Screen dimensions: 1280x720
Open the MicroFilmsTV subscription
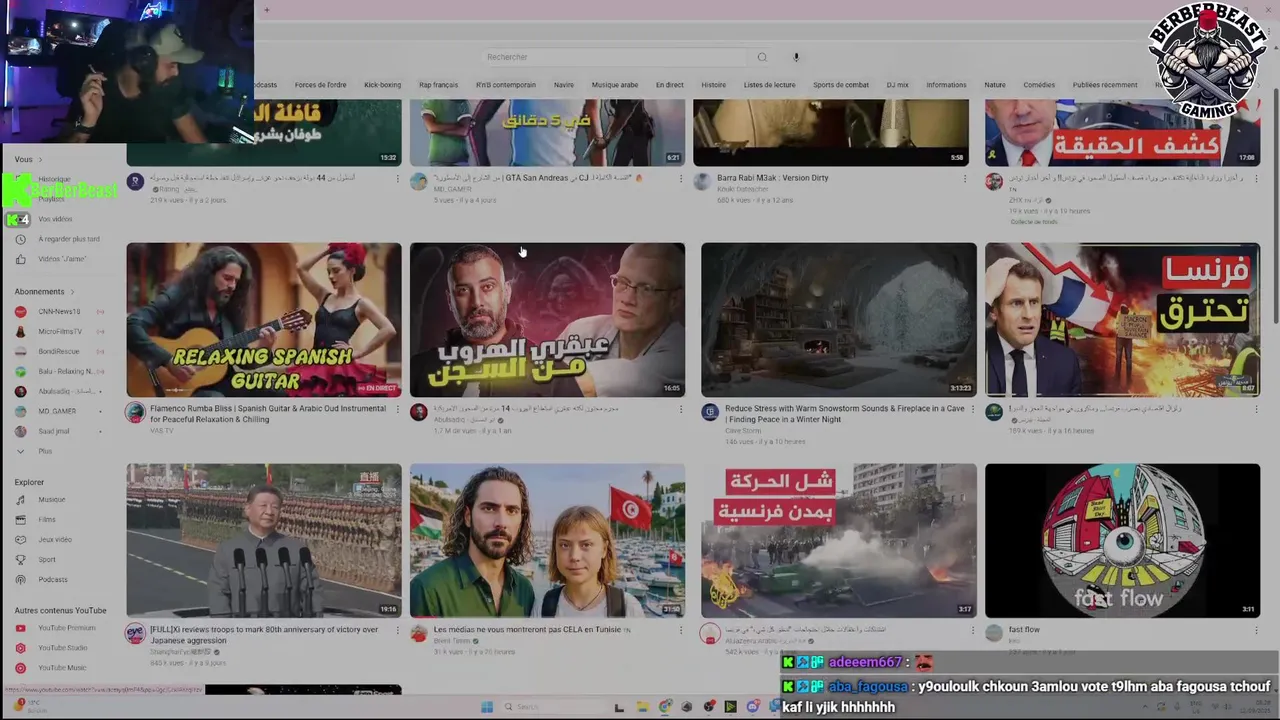(x=60, y=332)
